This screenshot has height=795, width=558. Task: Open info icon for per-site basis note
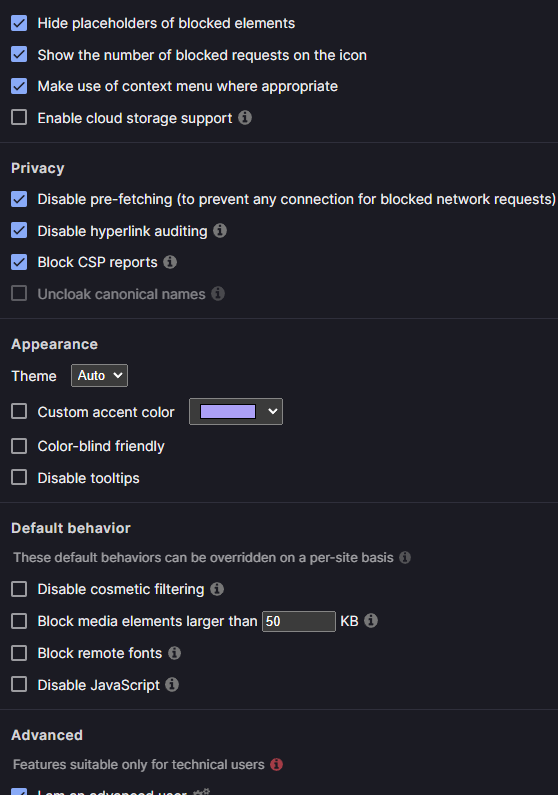click(x=405, y=557)
